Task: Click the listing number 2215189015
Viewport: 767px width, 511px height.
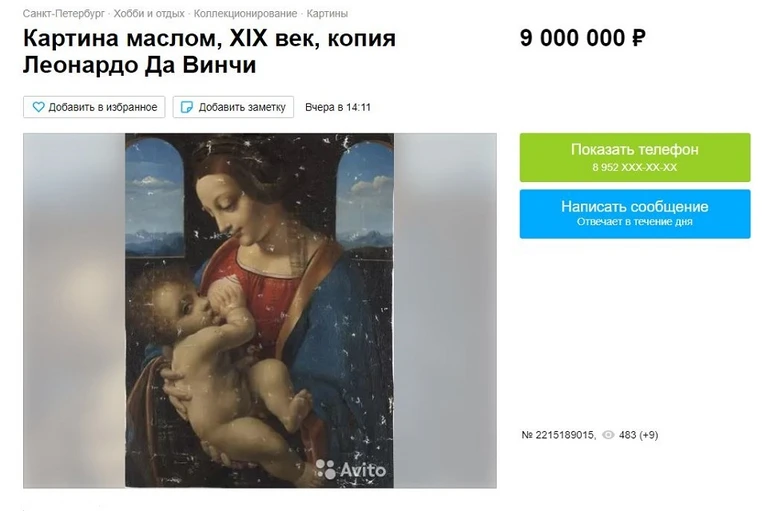Action: point(559,435)
